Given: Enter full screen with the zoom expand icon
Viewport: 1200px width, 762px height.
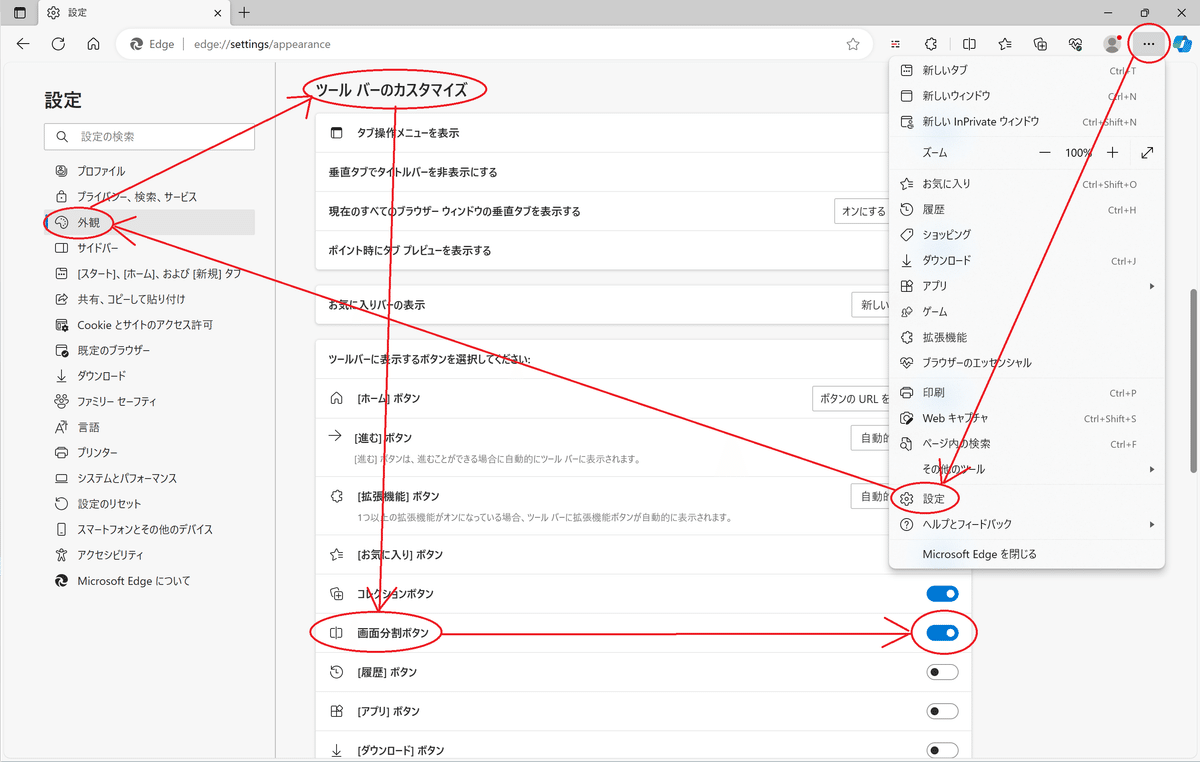Looking at the screenshot, I should (1147, 153).
